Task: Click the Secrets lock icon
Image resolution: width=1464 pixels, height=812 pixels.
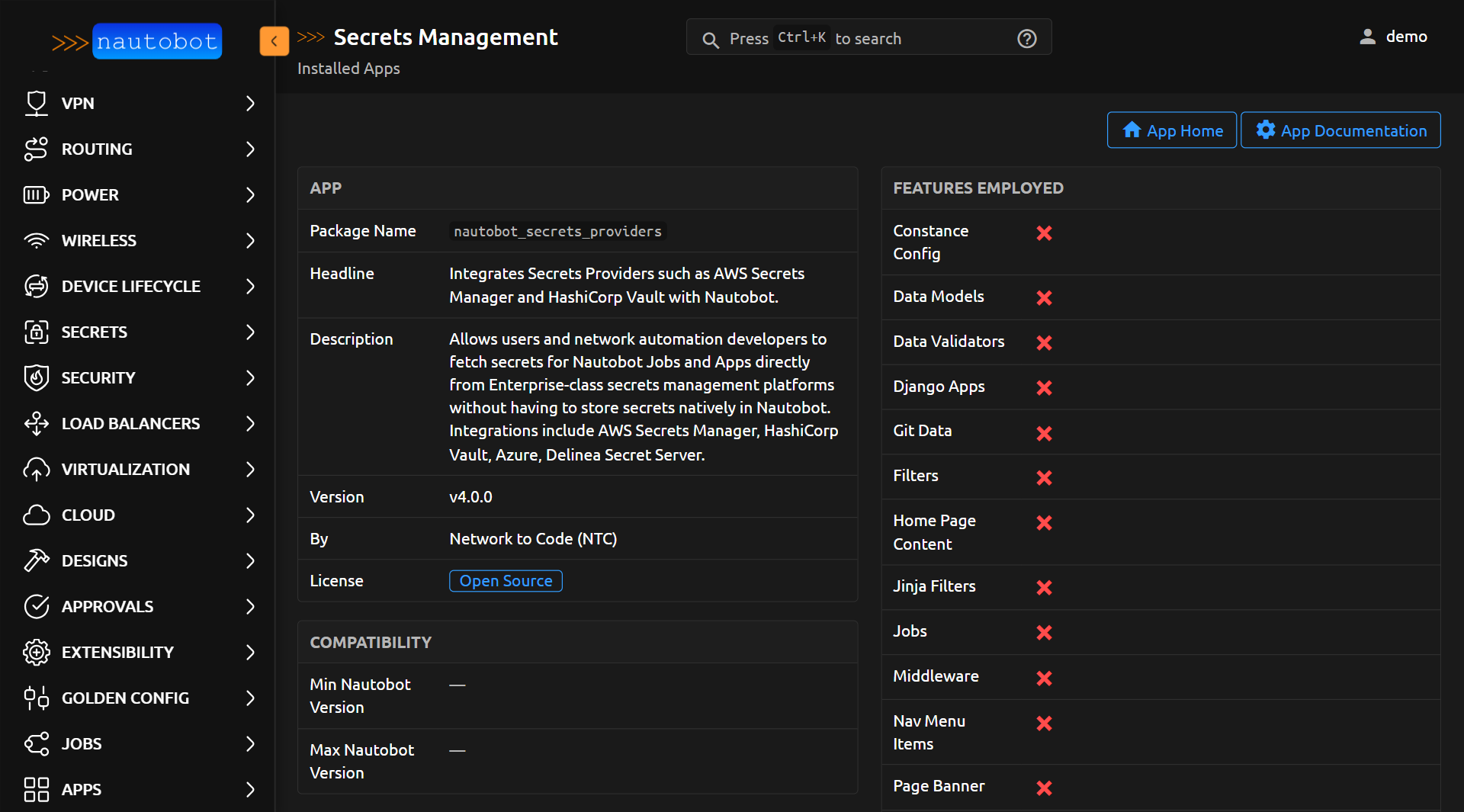Action: pos(36,332)
